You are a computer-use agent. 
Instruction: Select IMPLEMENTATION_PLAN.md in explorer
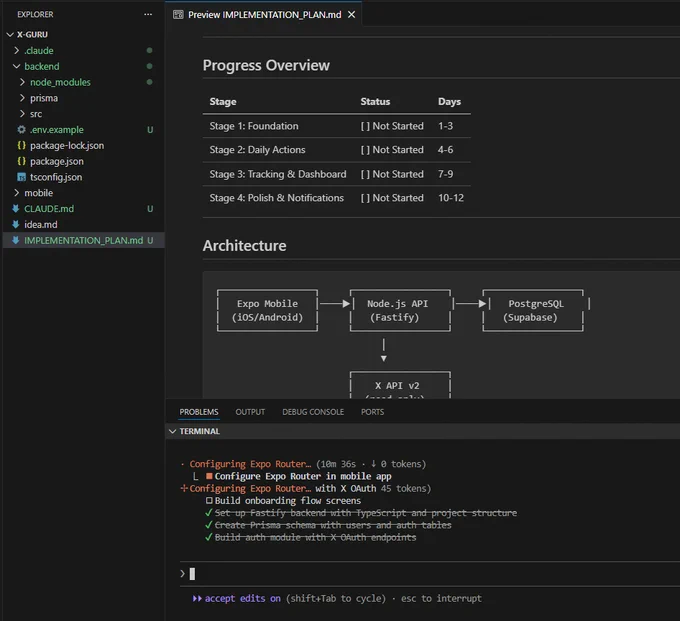[x=83, y=240]
